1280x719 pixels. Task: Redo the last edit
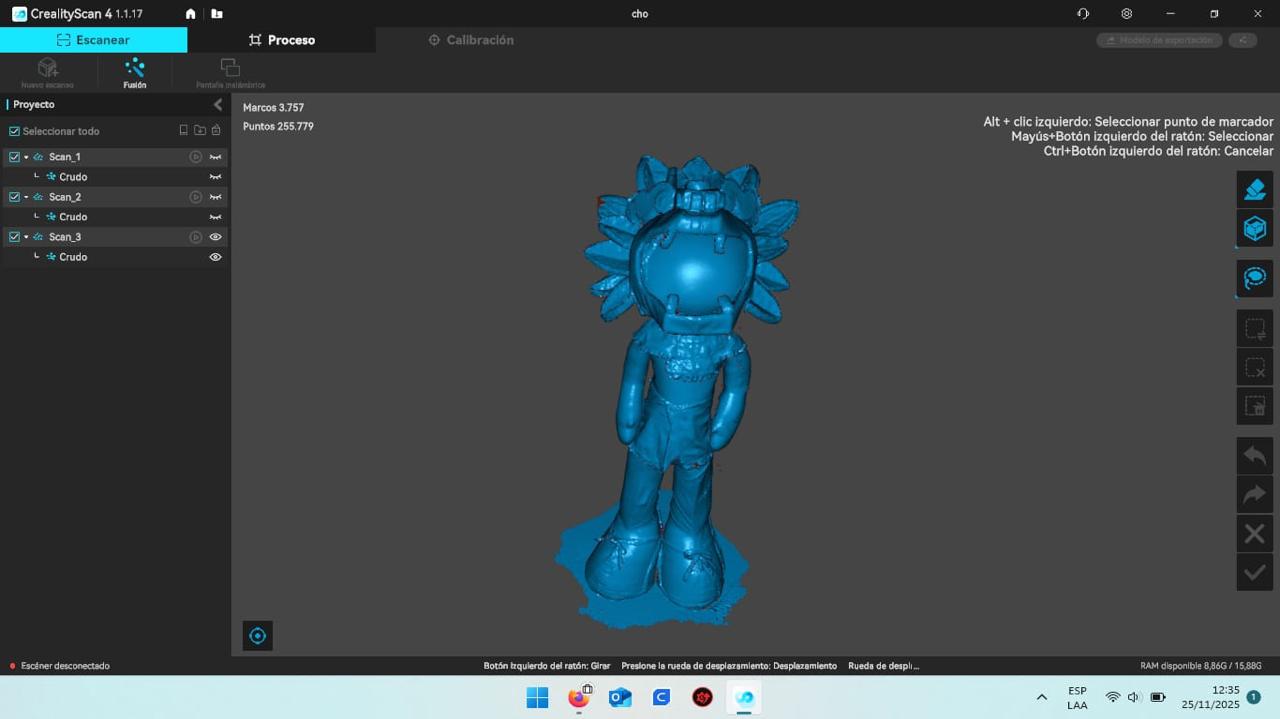[1255, 494]
